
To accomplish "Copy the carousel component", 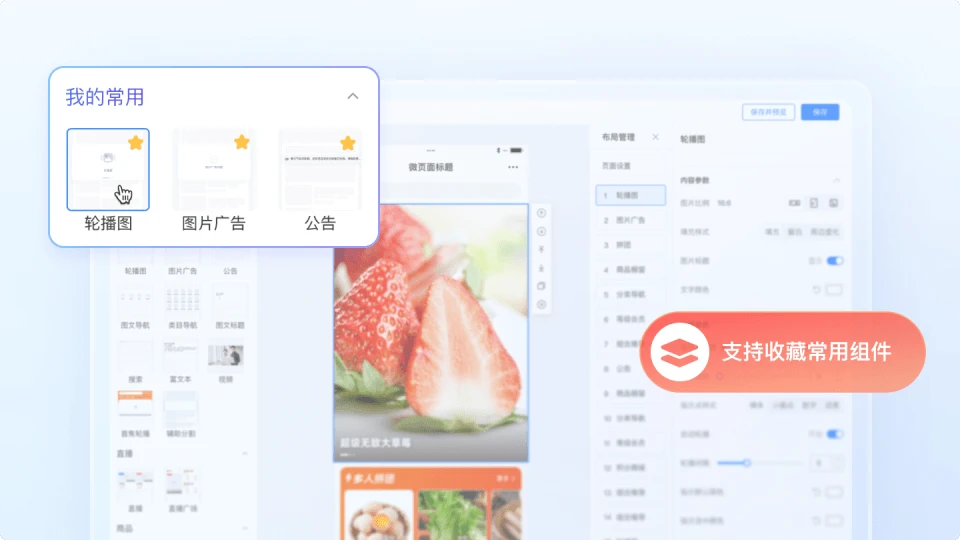I will coord(541,286).
